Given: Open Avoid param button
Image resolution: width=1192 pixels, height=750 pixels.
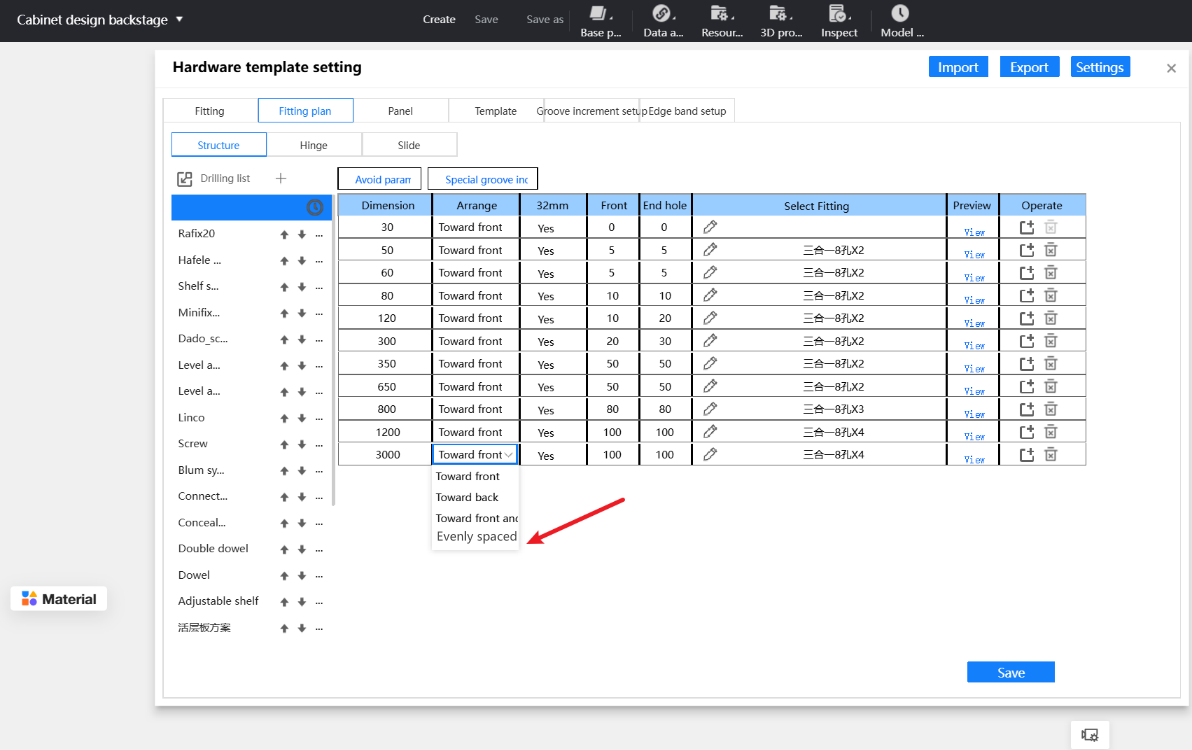Looking at the screenshot, I should (x=379, y=179).
